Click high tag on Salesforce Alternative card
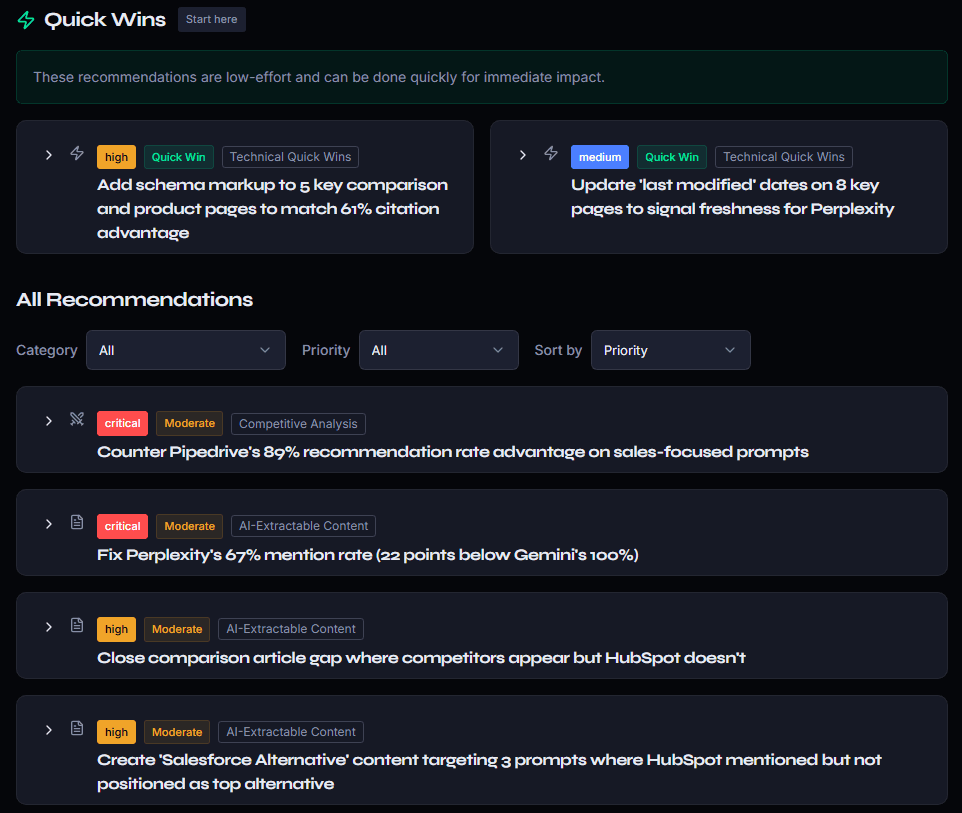The height and width of the screenshot is (813, 962). coord(117,732)
